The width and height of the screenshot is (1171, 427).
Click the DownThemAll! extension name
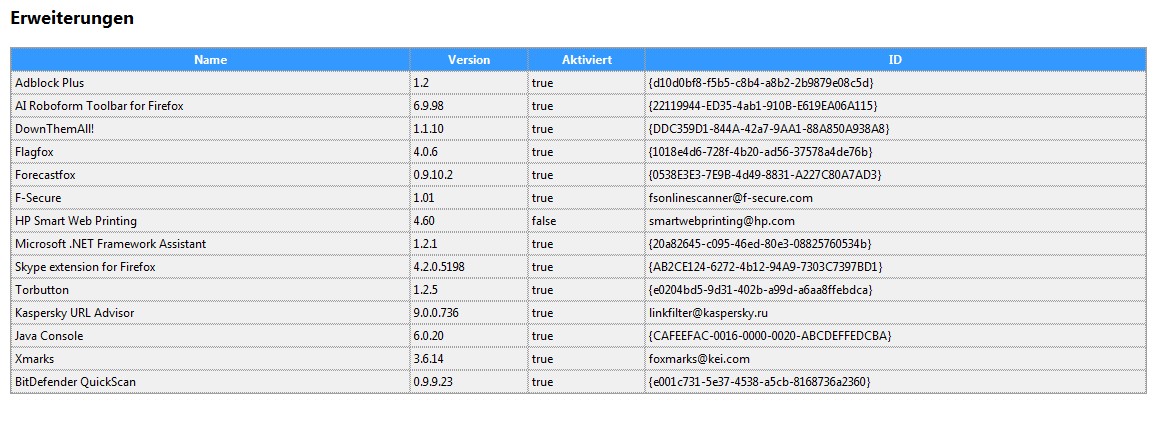click(x=56, y=129)
